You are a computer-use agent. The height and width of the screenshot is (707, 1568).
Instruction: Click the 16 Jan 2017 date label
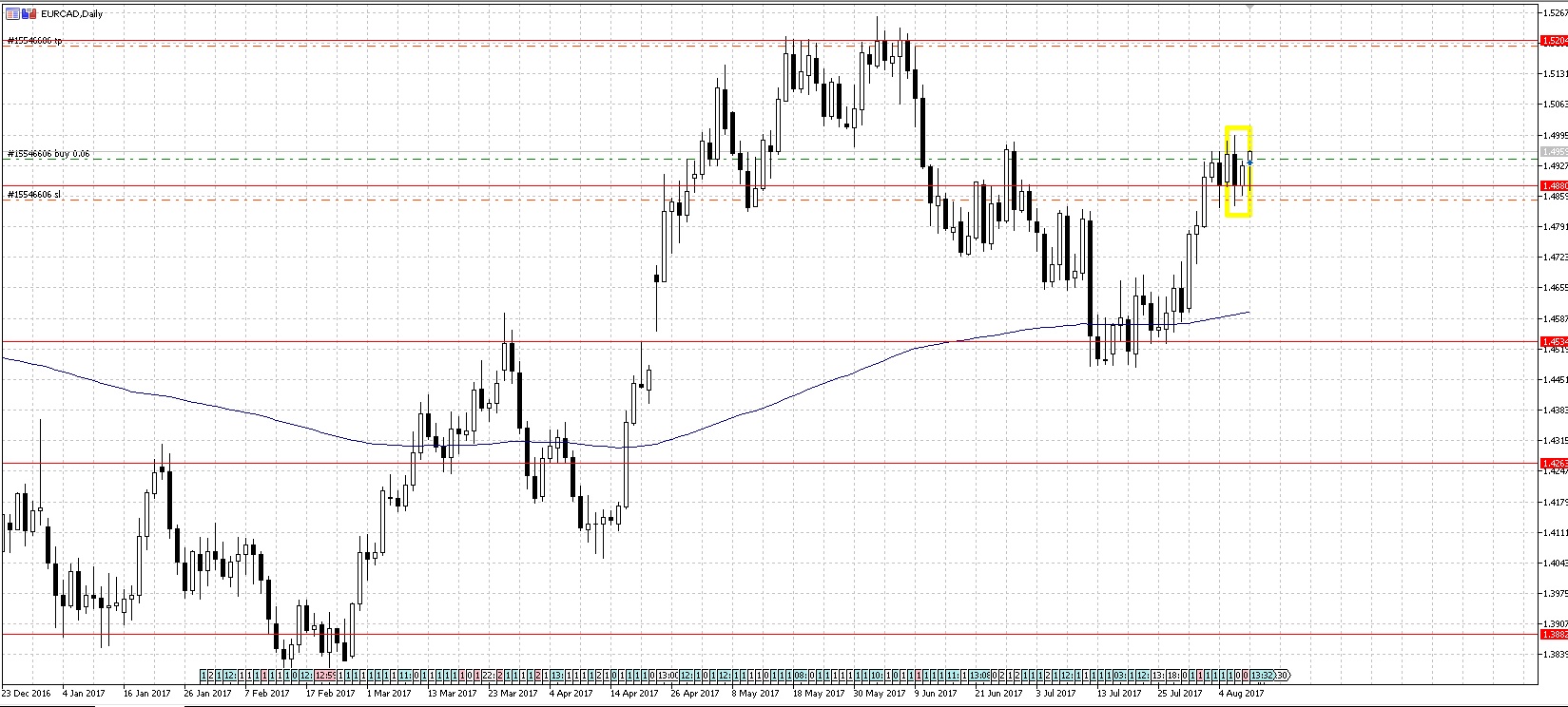point(146,693)
